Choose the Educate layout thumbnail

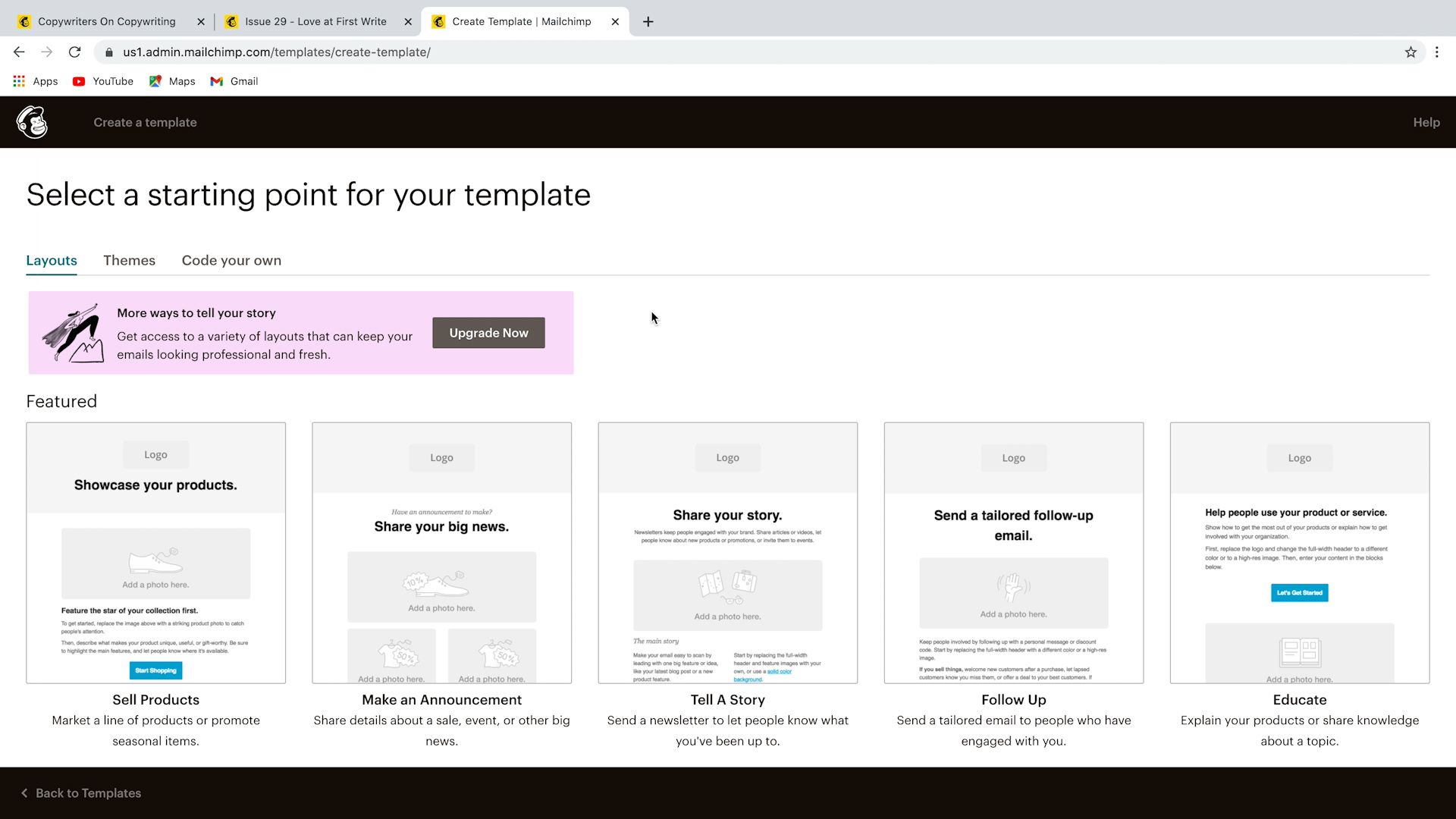[x=1299, y=553]
